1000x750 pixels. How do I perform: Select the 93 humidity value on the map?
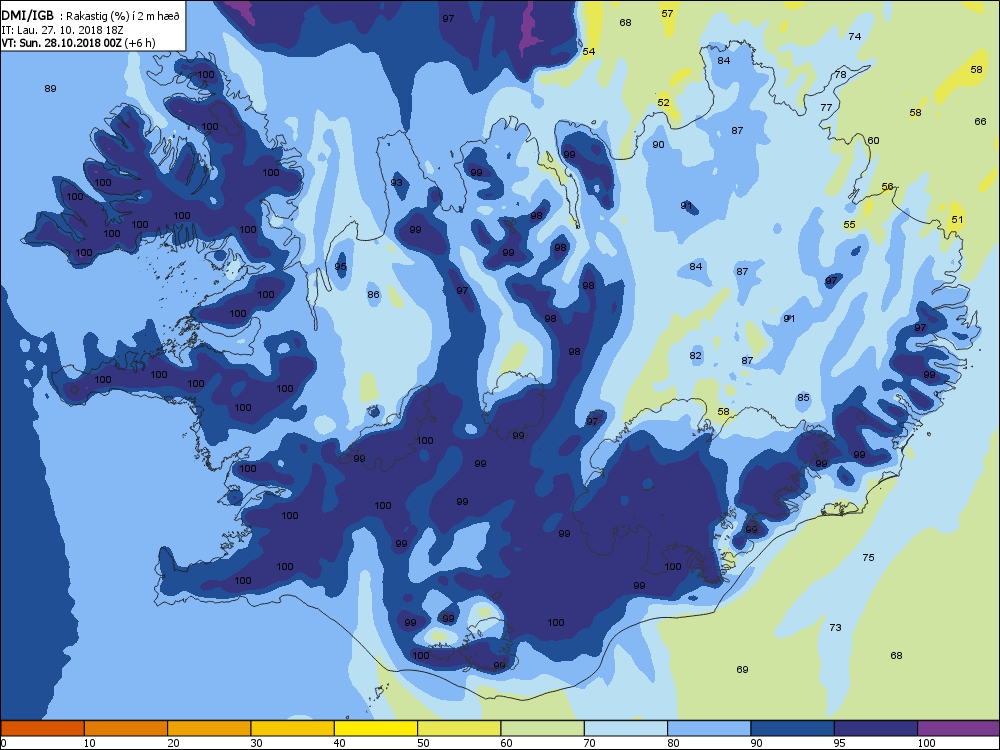coord(397,182)
